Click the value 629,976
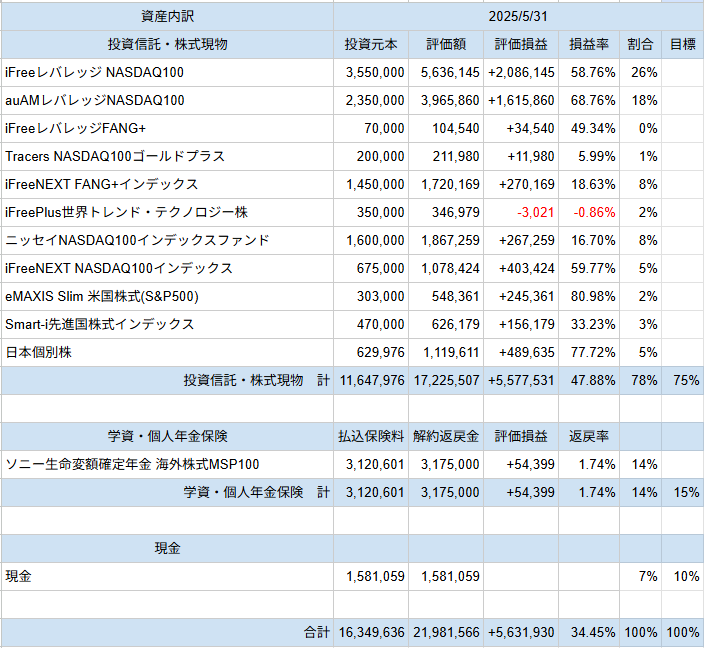Viewport: 704px width, 648px height. click(371, 352)
